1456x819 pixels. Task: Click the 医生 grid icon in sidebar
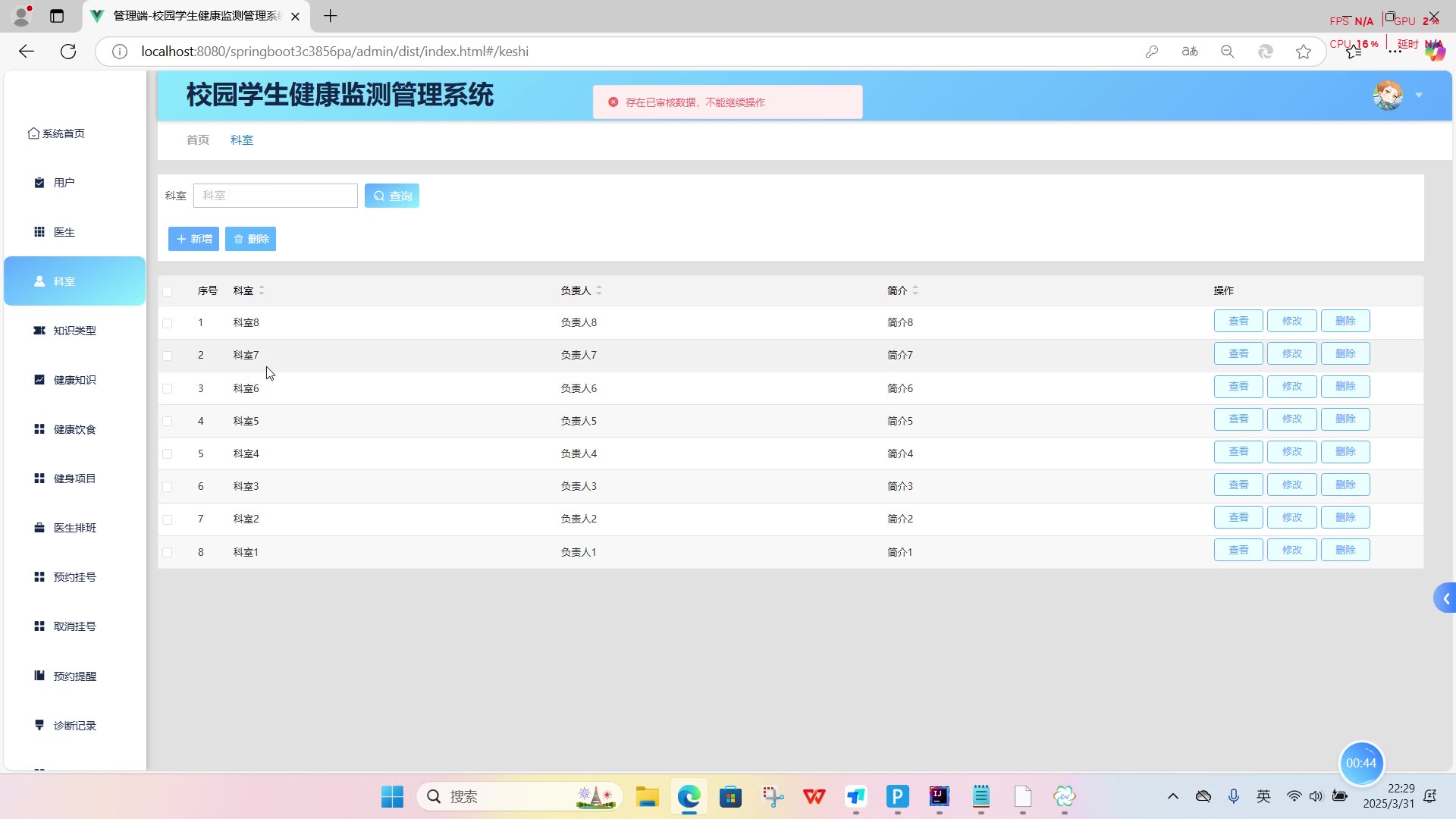(39, 232)
